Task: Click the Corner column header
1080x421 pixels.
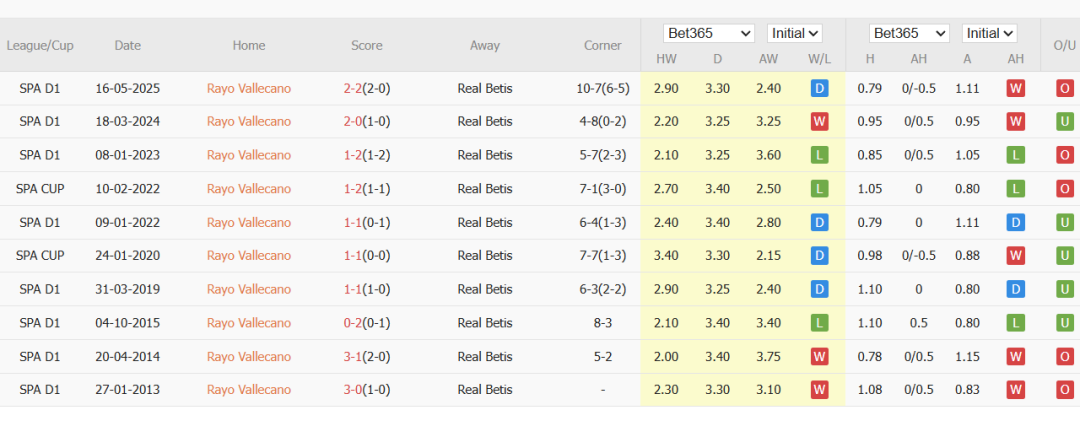Action: point(603,46)
